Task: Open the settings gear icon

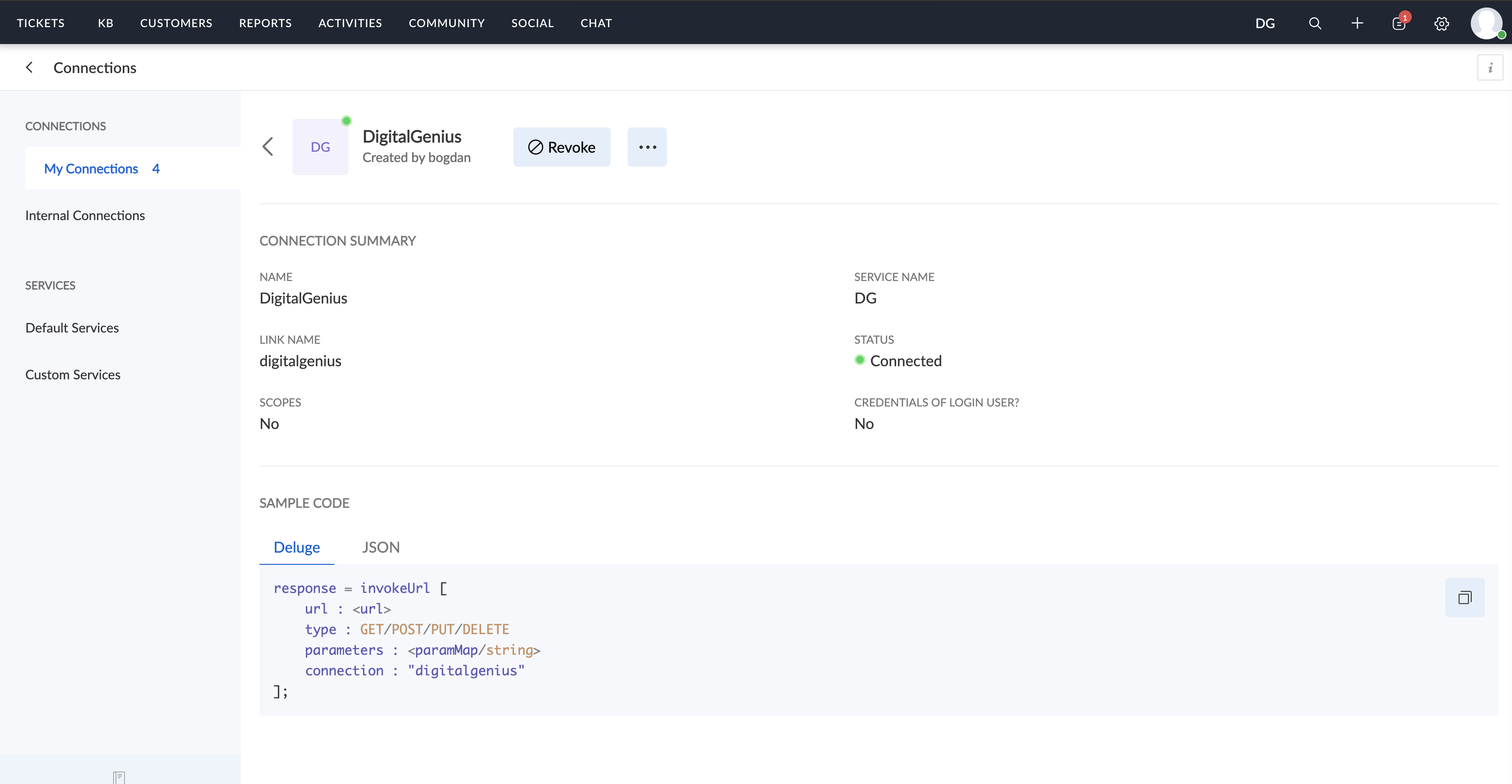Action: pyautogui.click(x=1442, y=23)
